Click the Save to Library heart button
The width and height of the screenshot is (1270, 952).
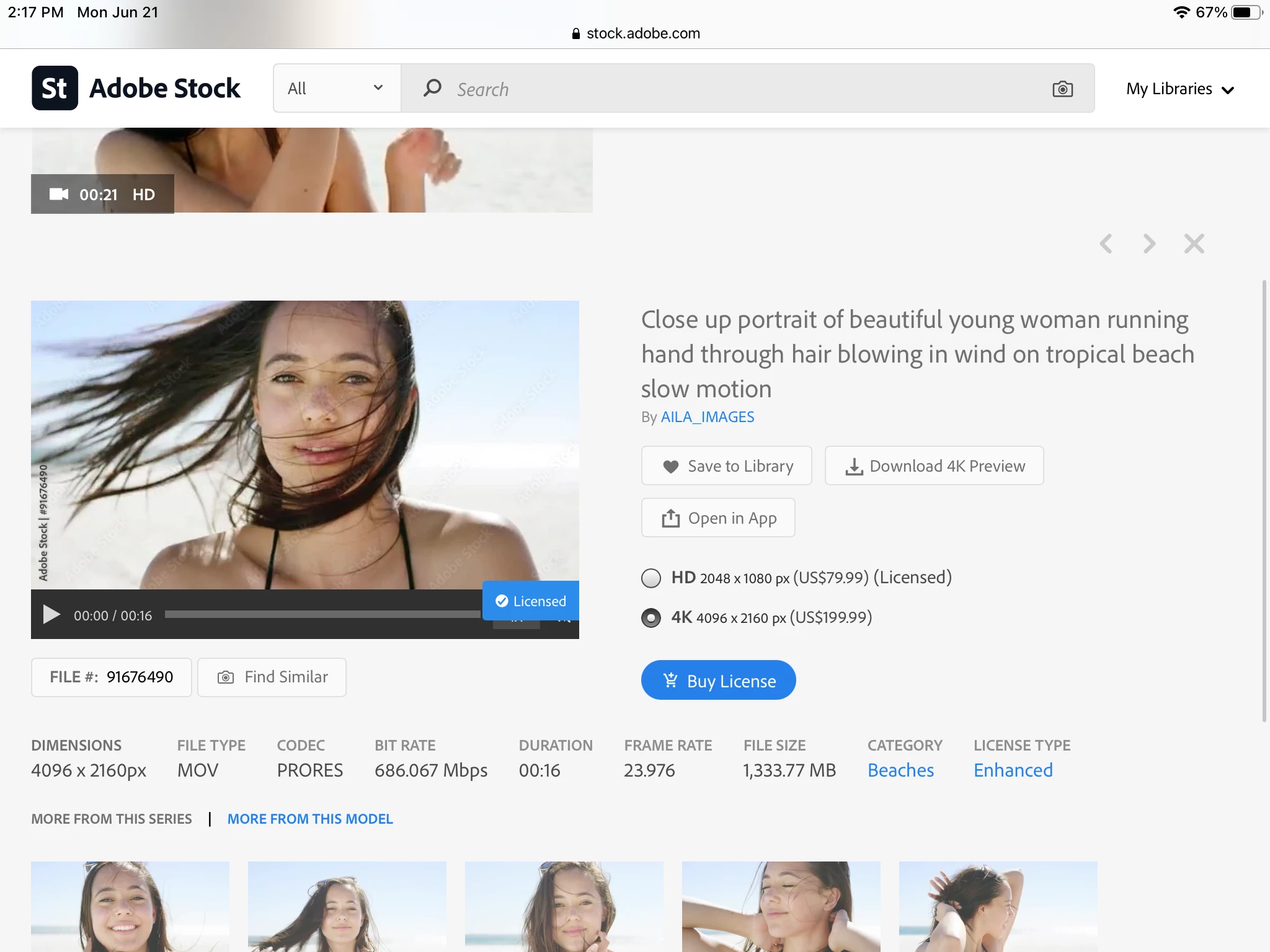click(x=726, y=465)
